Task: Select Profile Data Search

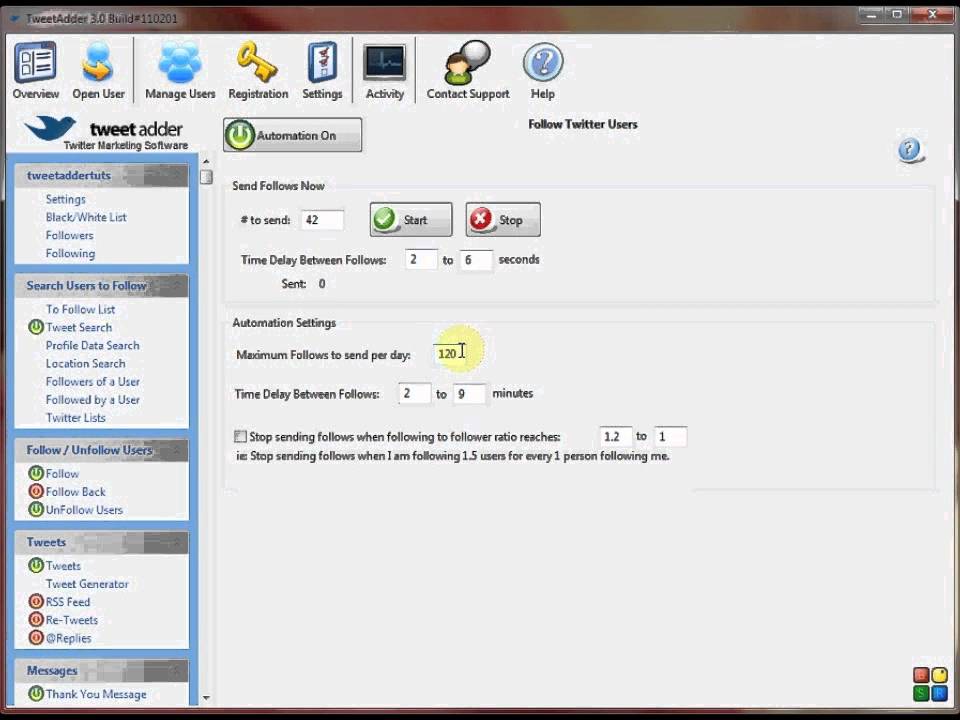Action: tap(92, 345)
